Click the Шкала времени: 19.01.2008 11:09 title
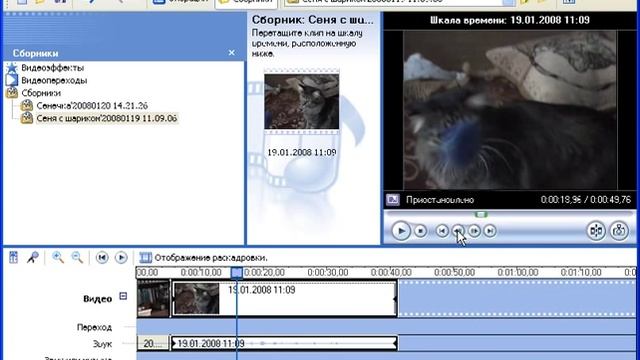The height and width of the screenshot is (360, 640). pyautogui.click(x=510, y=20)
